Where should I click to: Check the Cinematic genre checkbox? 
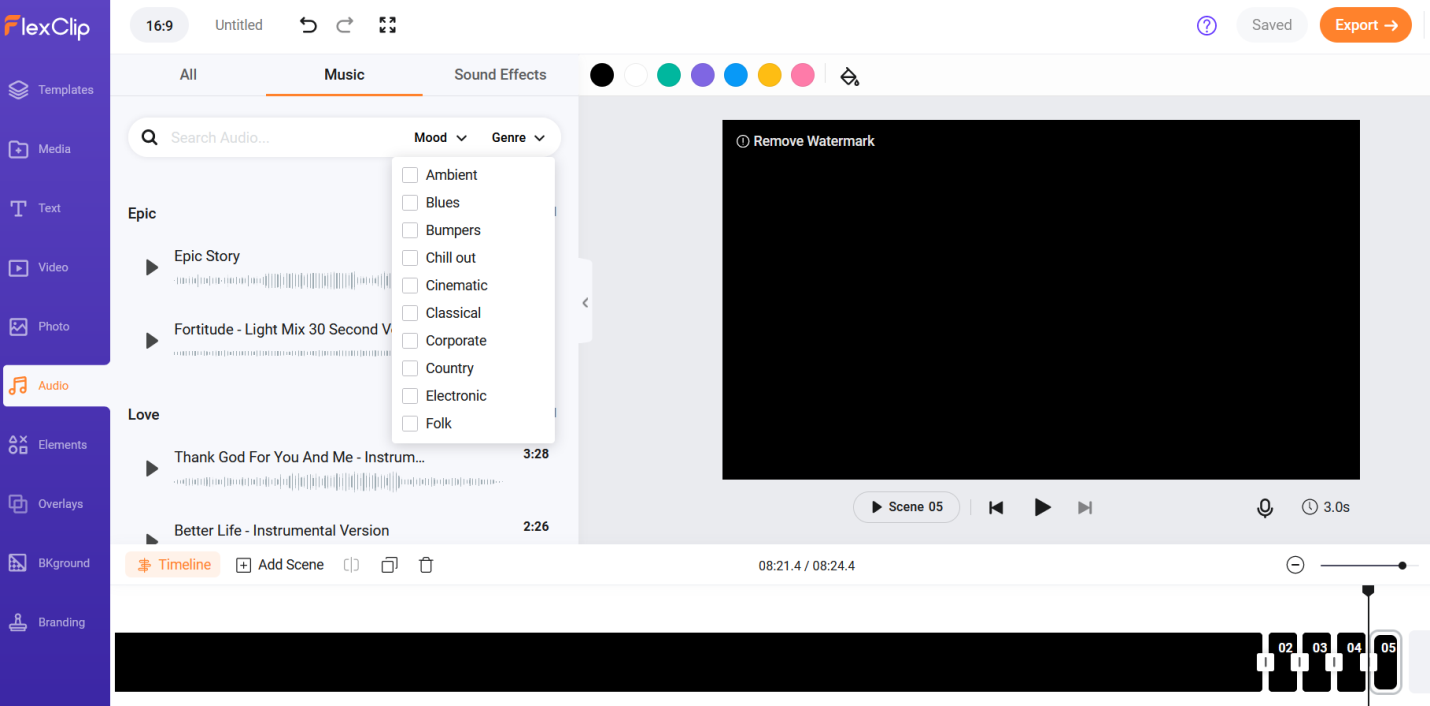410,286
